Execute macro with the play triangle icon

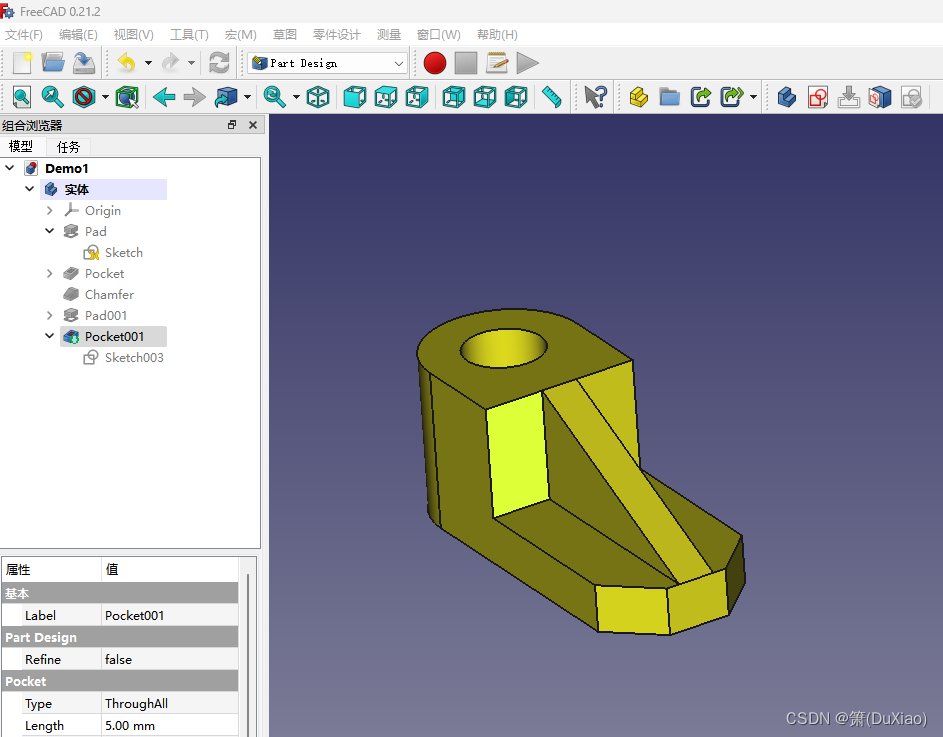pyautogui.click(x=527, y=63)
